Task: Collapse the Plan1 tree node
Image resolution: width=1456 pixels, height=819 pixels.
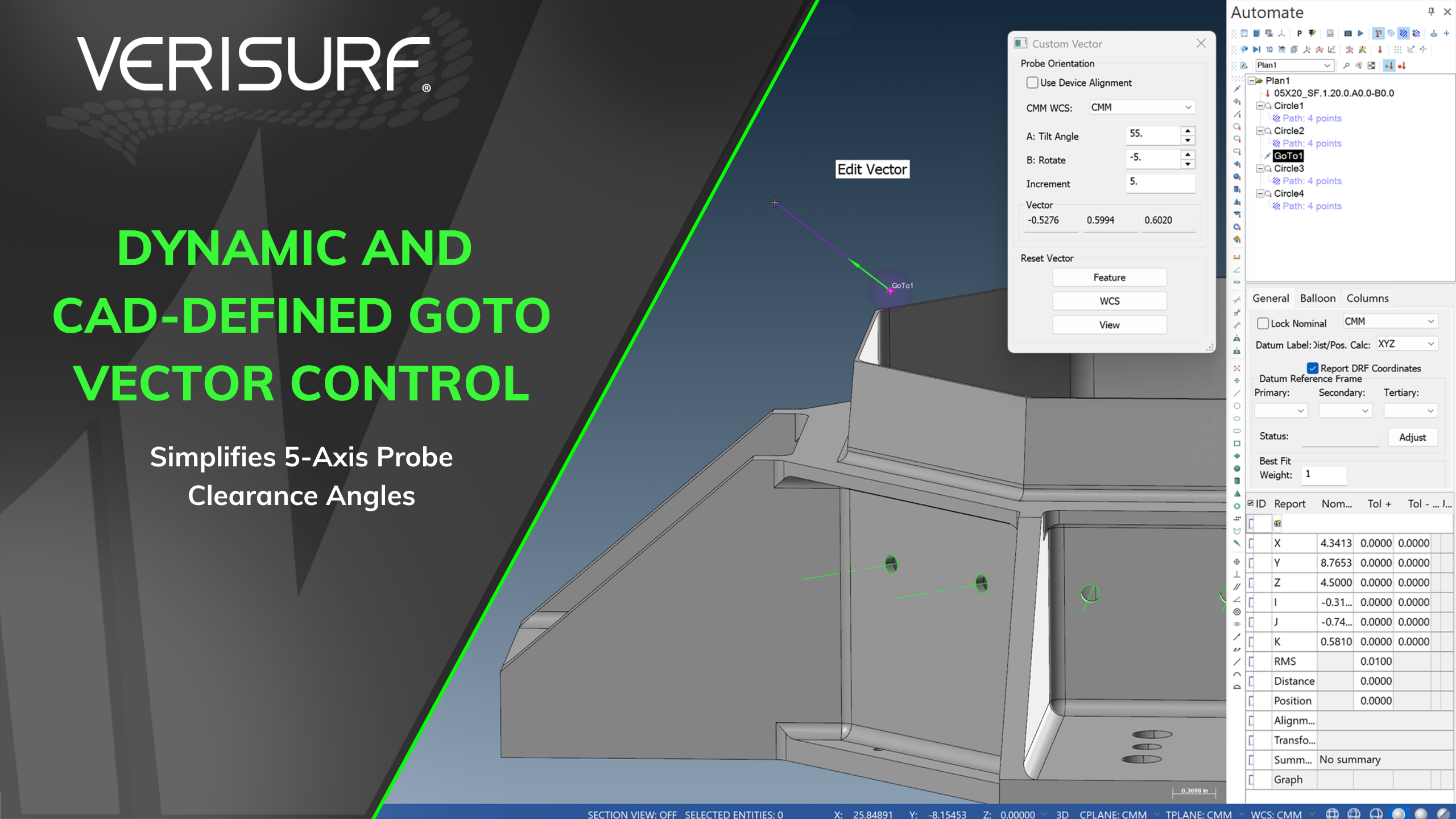Action: [1251, 81]
